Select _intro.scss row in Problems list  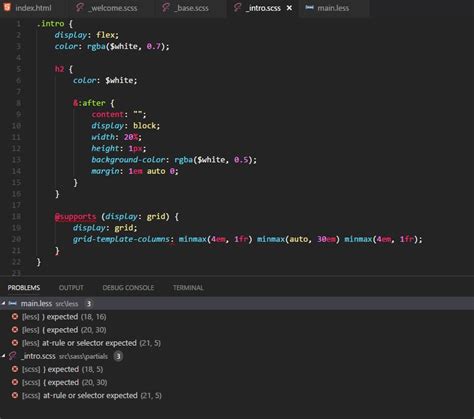click(x=237, y=356)
